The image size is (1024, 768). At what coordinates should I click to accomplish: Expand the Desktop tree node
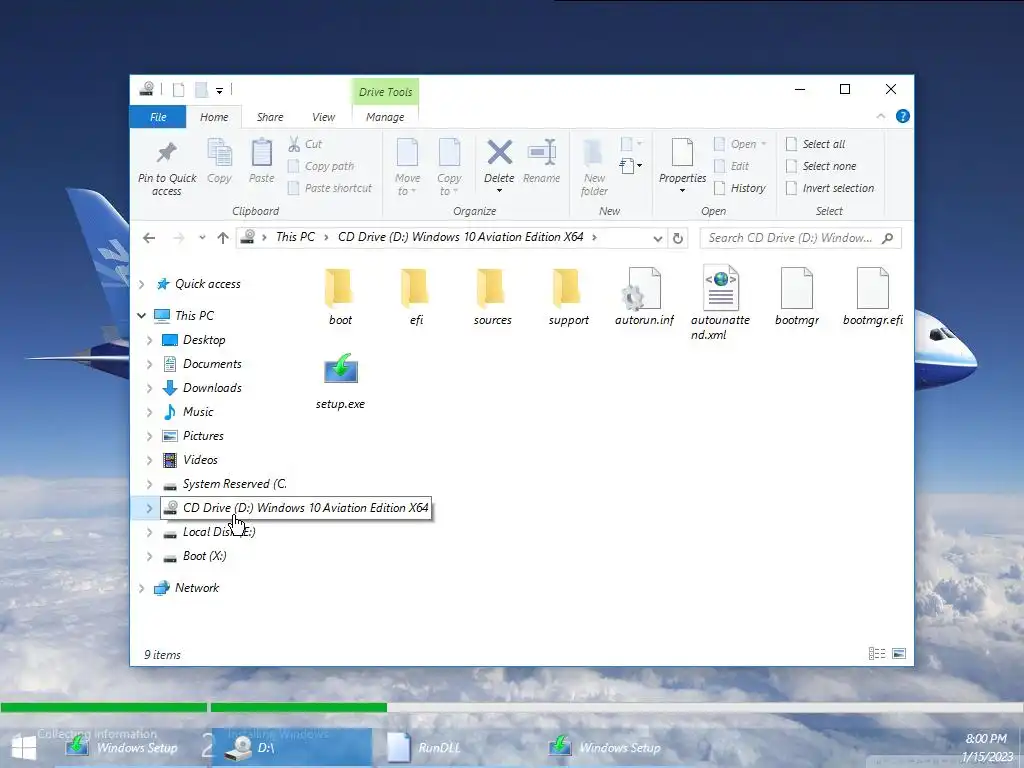coord(150,340)
